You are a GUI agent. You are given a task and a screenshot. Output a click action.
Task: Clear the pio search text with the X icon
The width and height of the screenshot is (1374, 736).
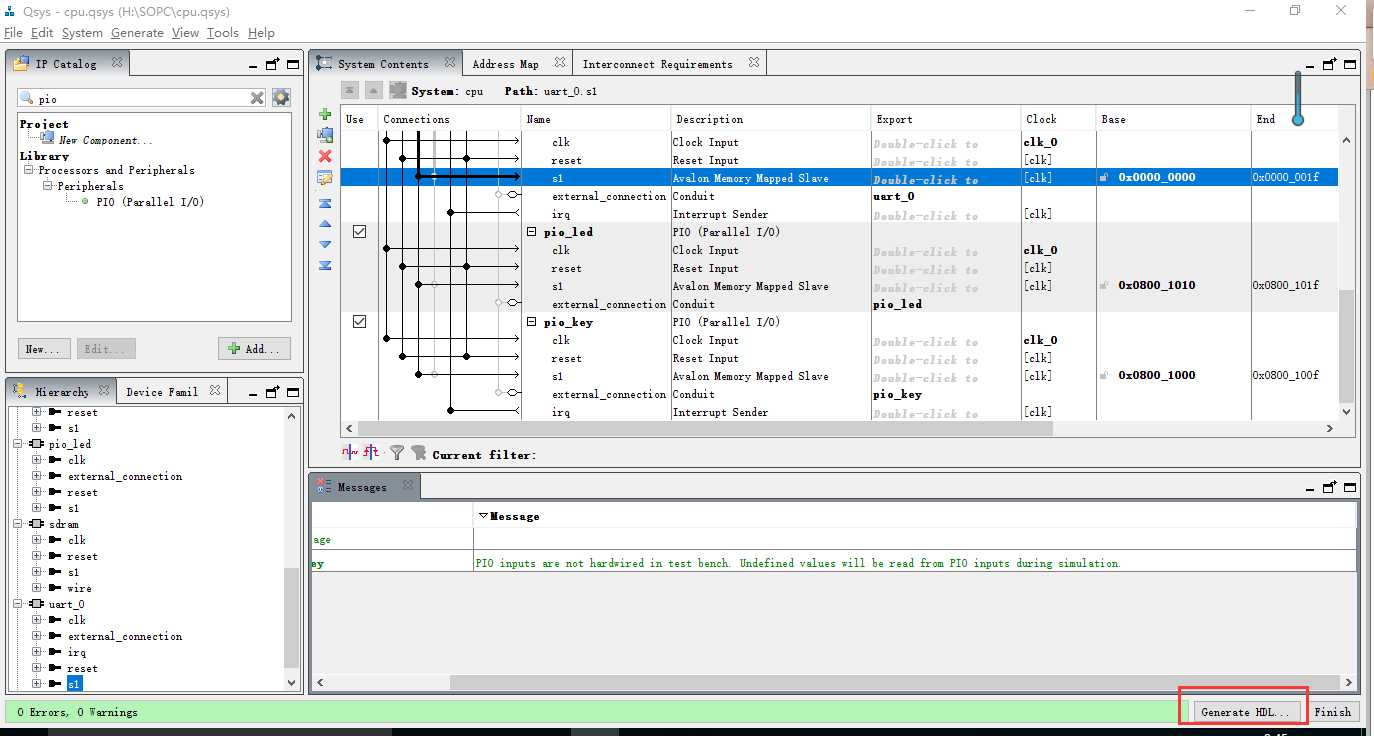tap(257, 98)
